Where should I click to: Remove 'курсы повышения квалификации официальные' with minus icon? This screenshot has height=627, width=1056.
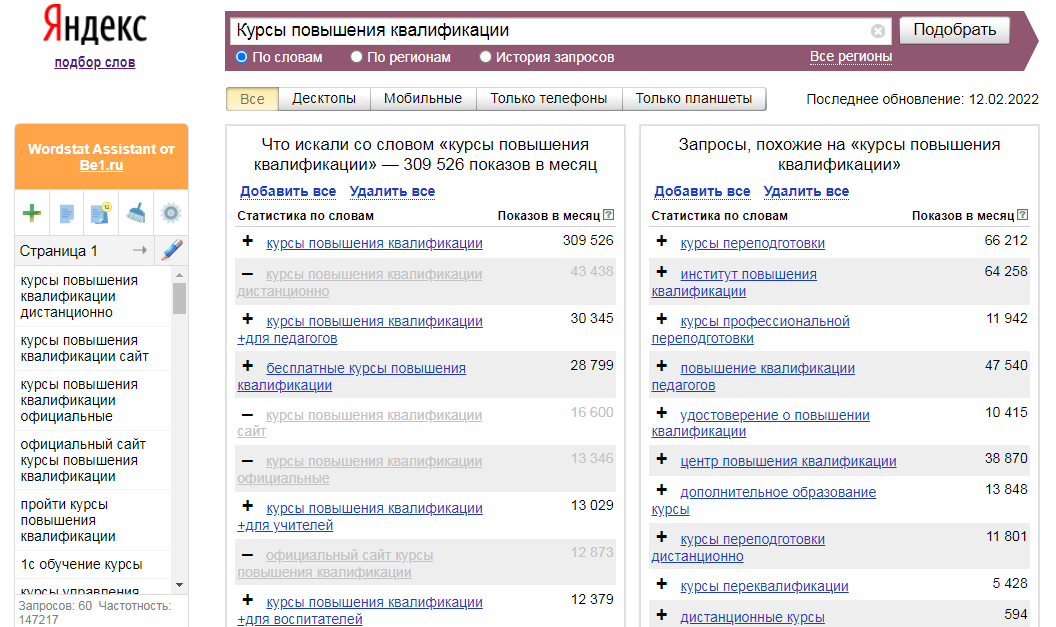248,461
